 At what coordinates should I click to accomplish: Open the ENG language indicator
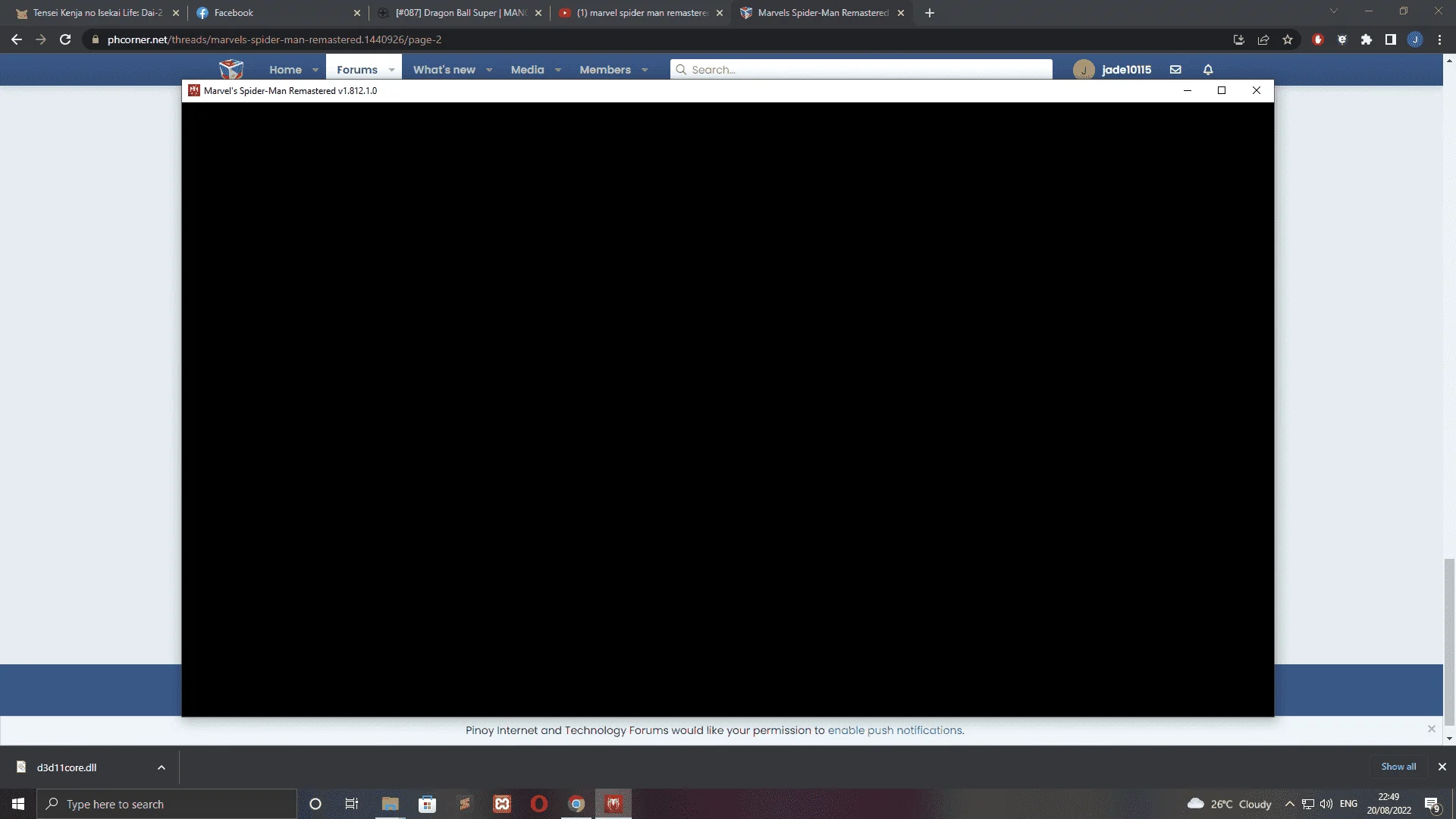1348,804
